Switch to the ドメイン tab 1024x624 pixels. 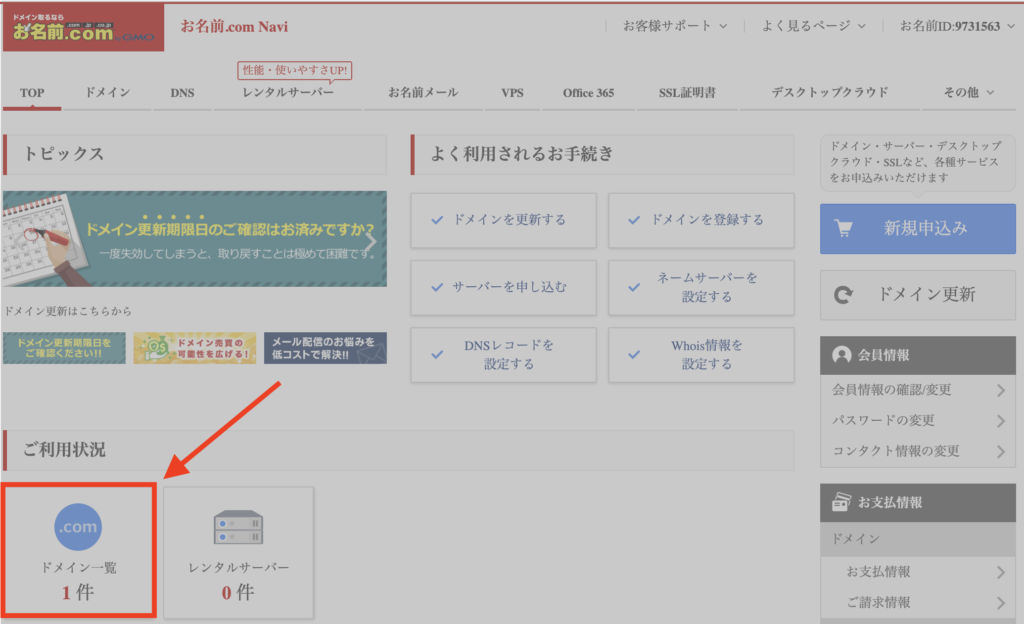(x=108, y=93)
